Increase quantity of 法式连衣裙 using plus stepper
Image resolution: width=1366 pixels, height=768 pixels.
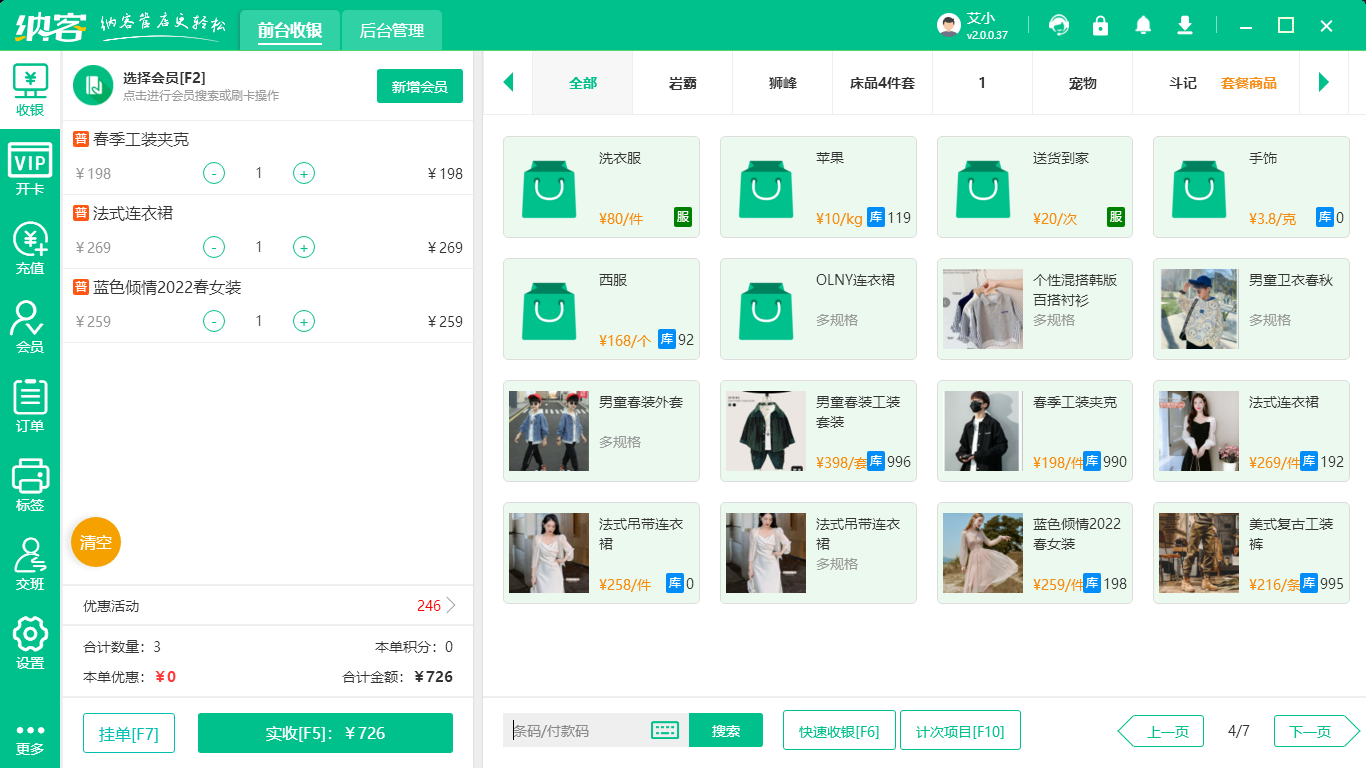click(303, 247)
